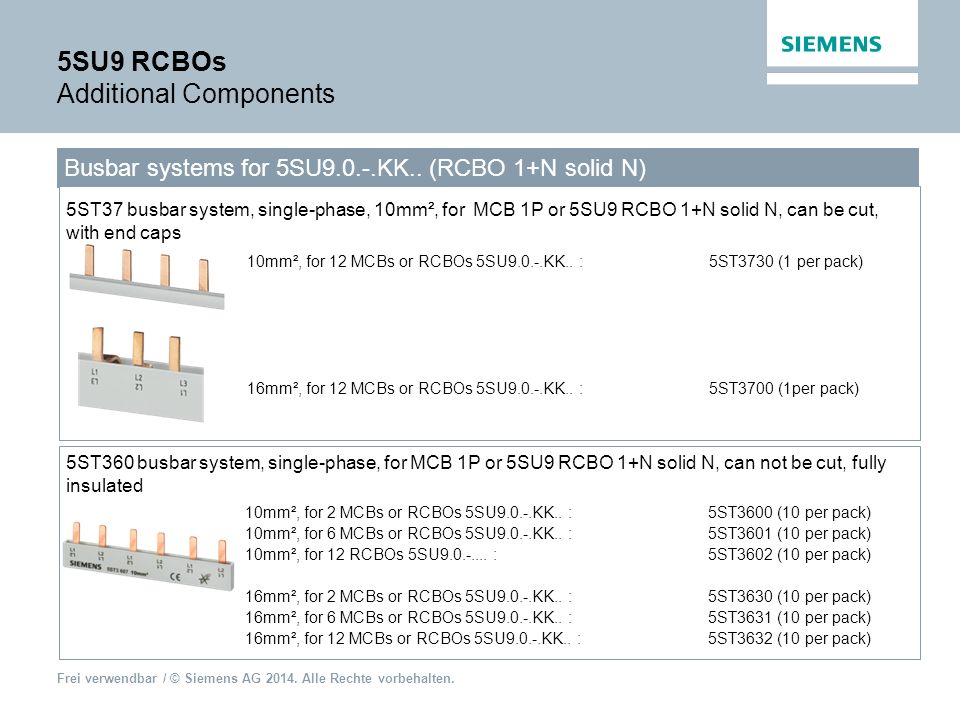
Task: Click the 5ST360 busbar system description
Action: [476, 474]
